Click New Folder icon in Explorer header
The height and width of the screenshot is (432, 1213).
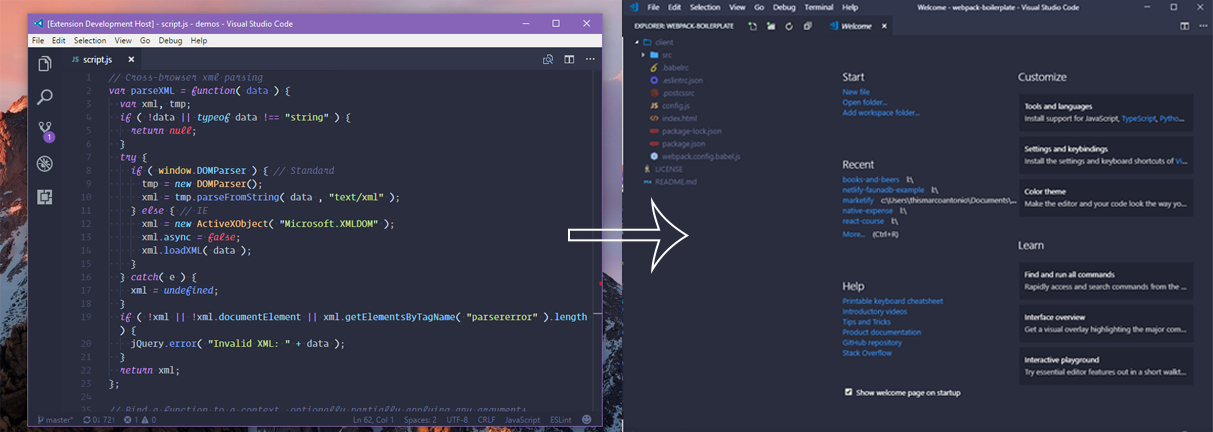click(x=771, y=26)
